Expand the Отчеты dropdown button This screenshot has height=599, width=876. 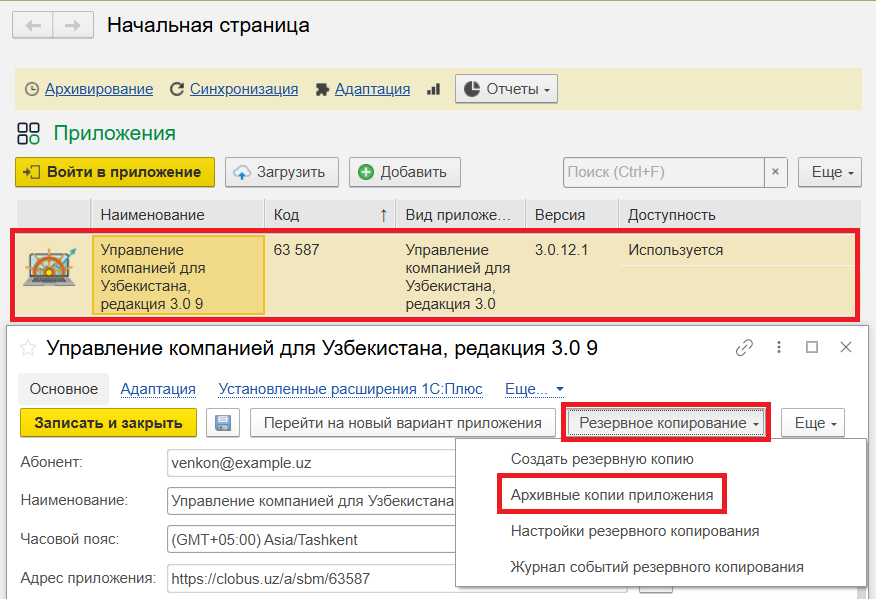[506, 89]
